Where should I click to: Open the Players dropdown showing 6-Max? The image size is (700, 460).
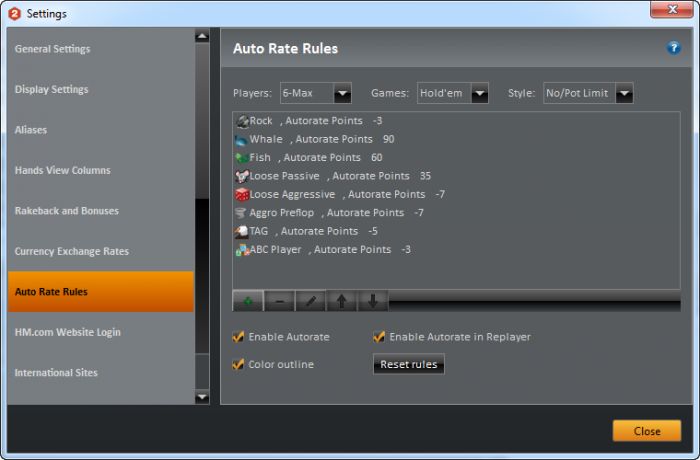click(316, 93)
